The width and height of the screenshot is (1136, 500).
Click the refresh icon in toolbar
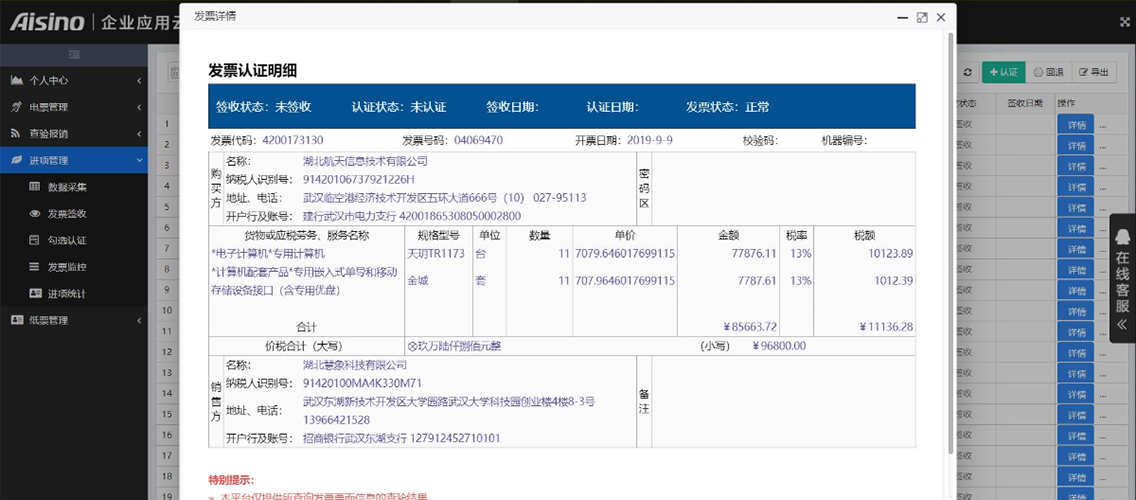pos(968,72)
